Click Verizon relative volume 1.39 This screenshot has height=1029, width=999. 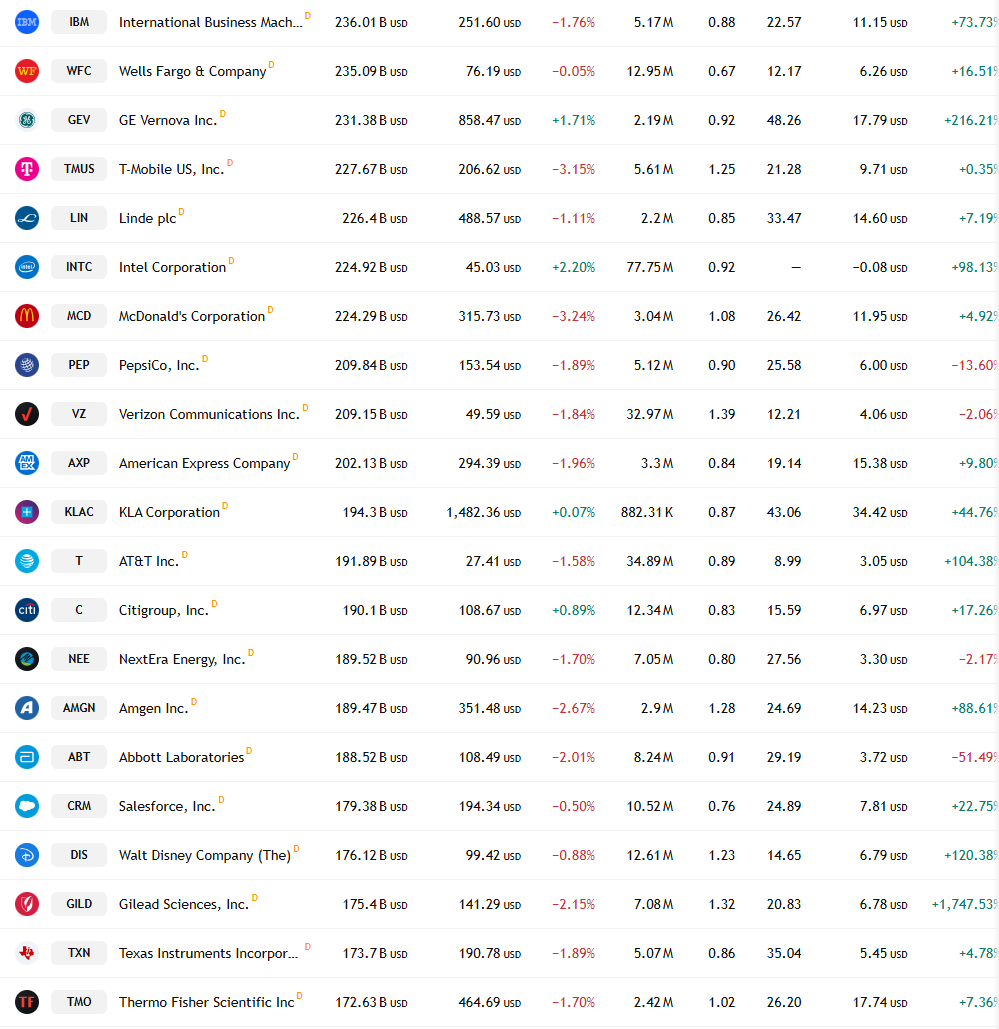click(721, 415)
